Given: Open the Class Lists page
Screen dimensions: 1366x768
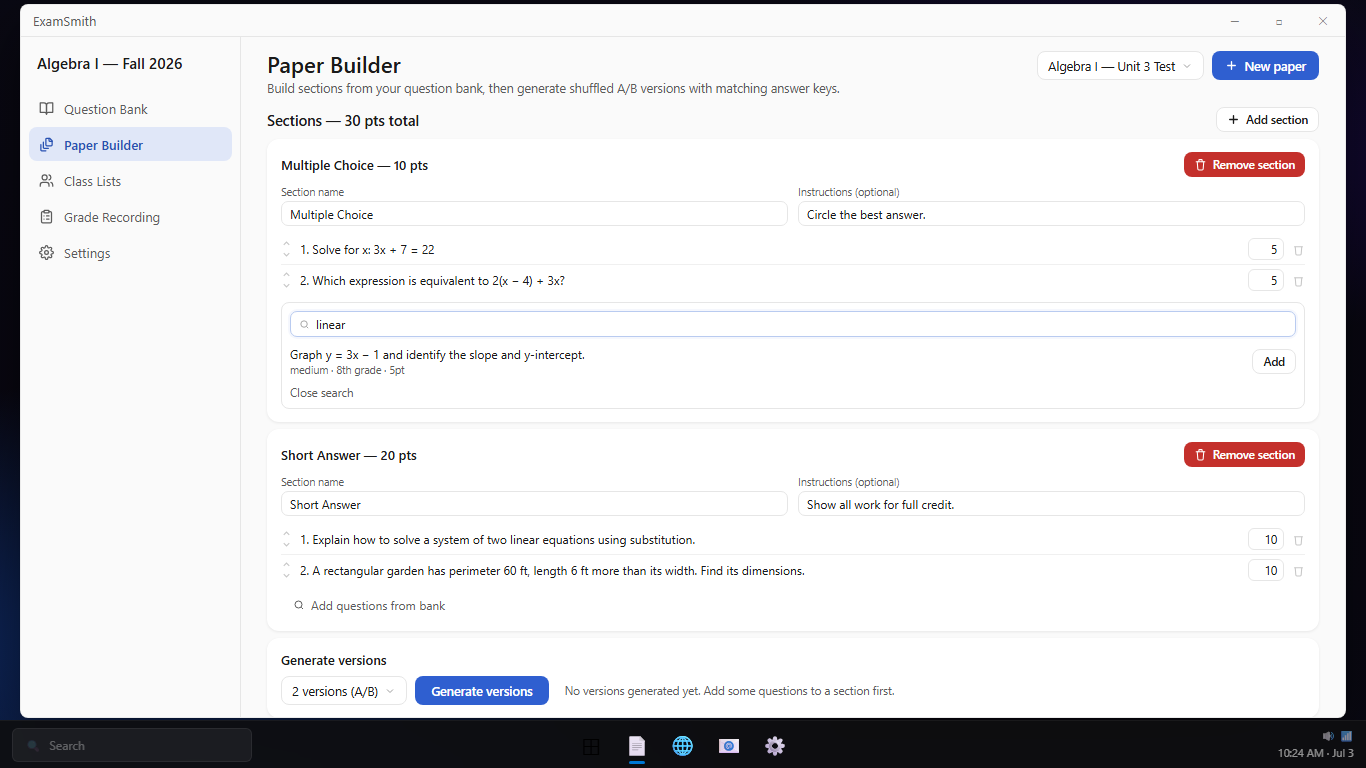Looking at the screenshot, I should point(130,181).
